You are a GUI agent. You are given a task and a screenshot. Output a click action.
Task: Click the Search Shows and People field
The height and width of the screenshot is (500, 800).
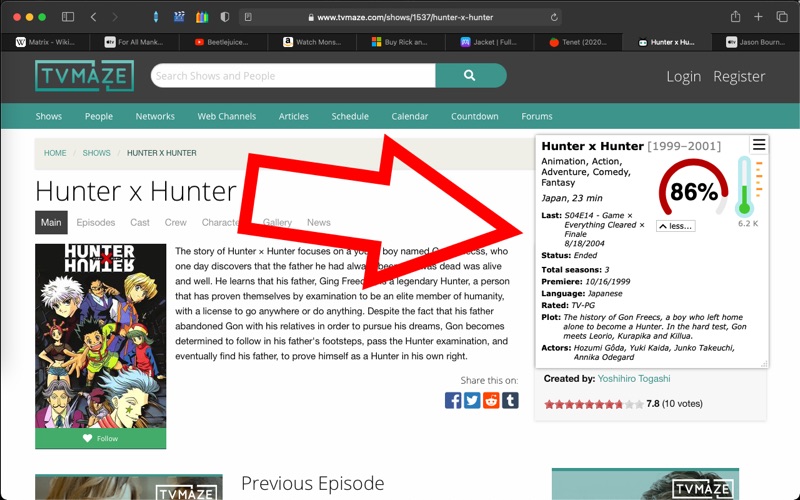(x=292, y=76)
